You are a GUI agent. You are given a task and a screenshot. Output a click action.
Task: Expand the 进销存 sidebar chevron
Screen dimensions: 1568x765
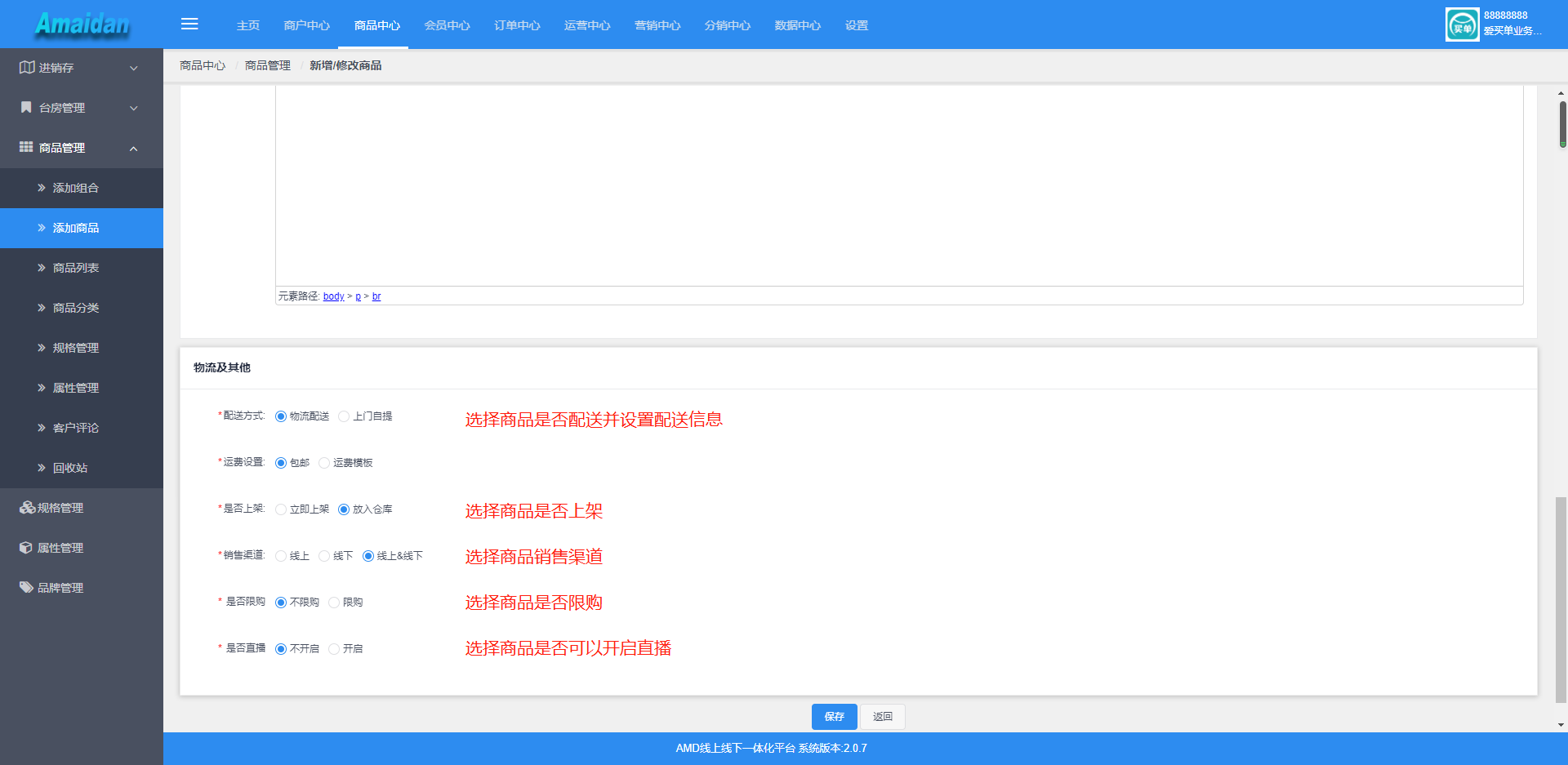click(134, 68)
